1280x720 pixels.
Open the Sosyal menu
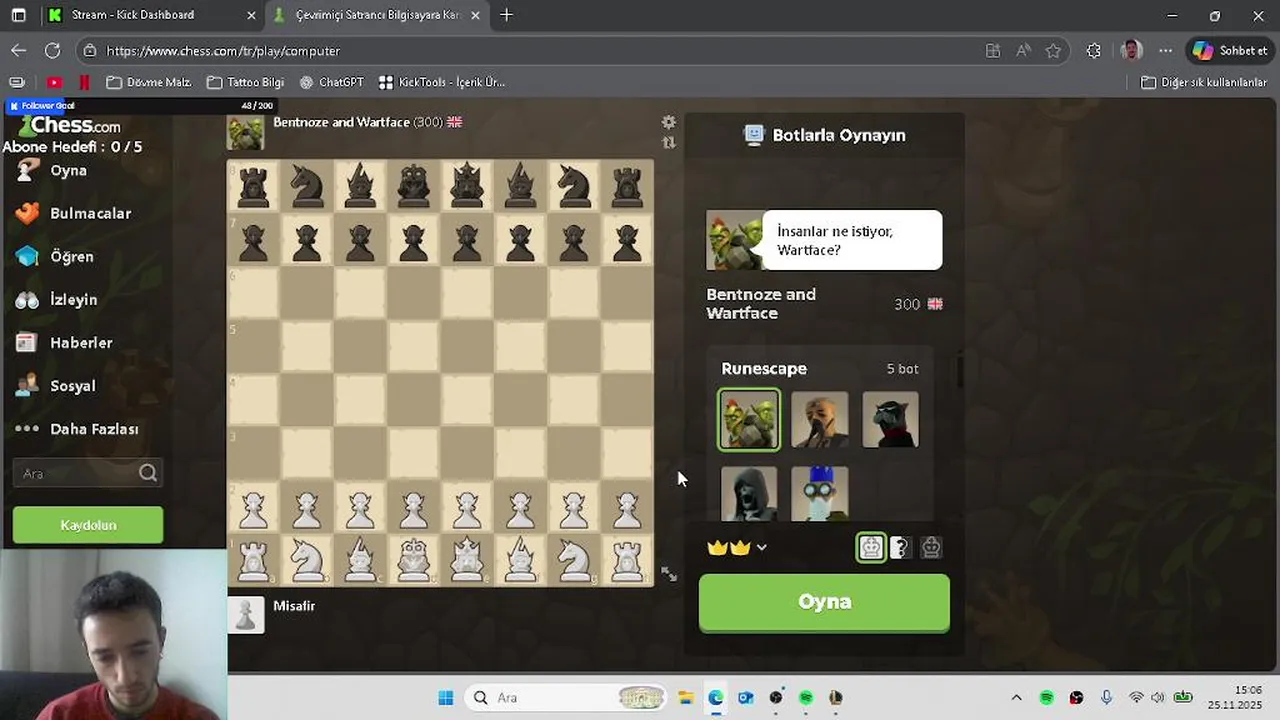pos(72,385)
